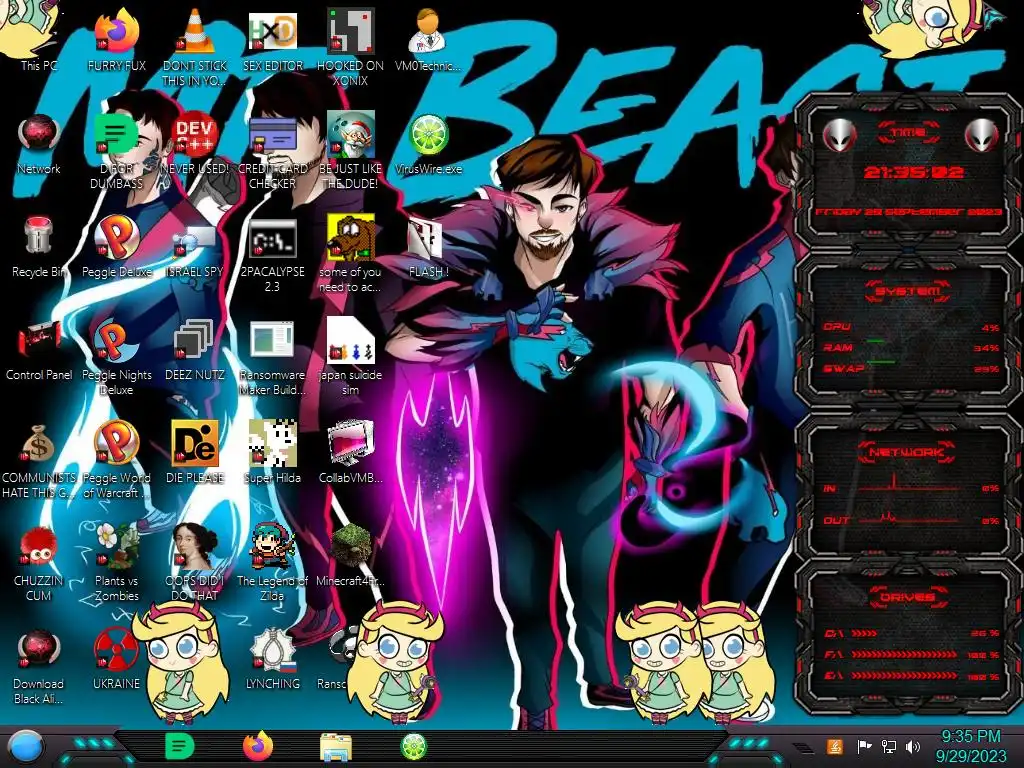Open the network tray icon
Viewport: 1024px width, 768px height.
(x=889, y=746)
